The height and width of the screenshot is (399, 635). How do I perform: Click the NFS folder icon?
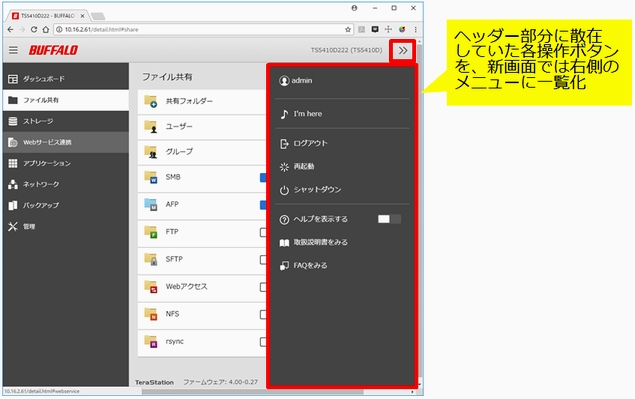151,314
